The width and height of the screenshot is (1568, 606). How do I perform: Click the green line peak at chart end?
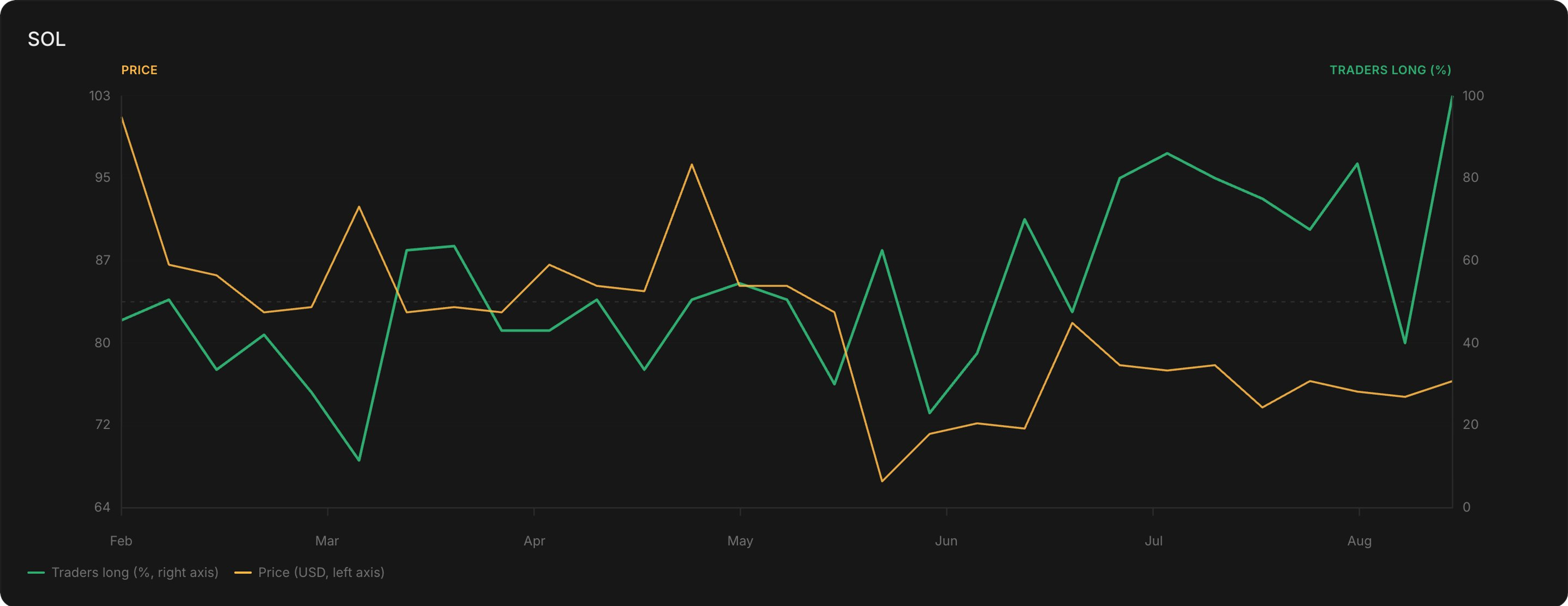point(1452,96)
